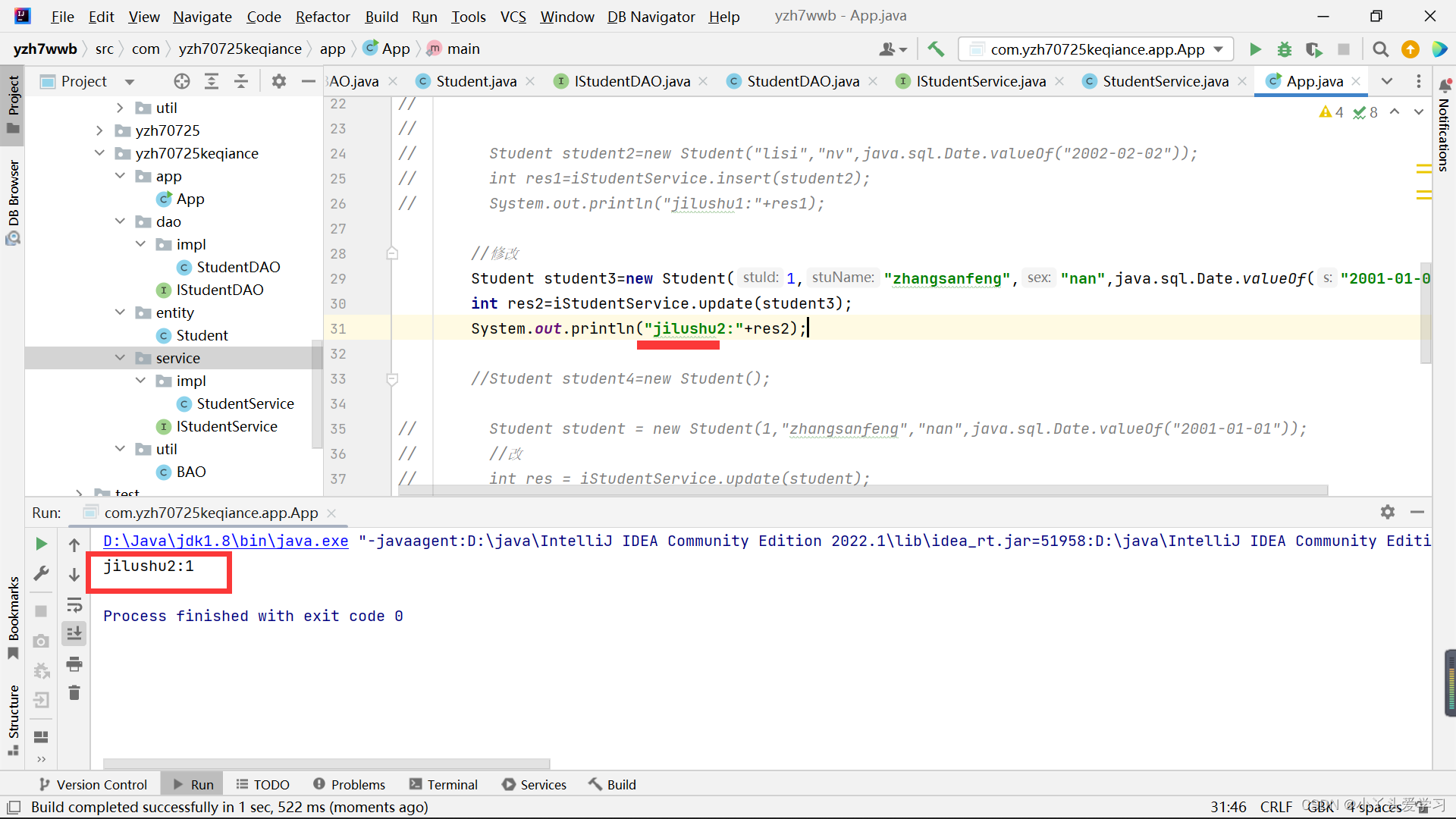Open the Build menu
This screenshot has height=819, width=1456.
coord(381,15)
